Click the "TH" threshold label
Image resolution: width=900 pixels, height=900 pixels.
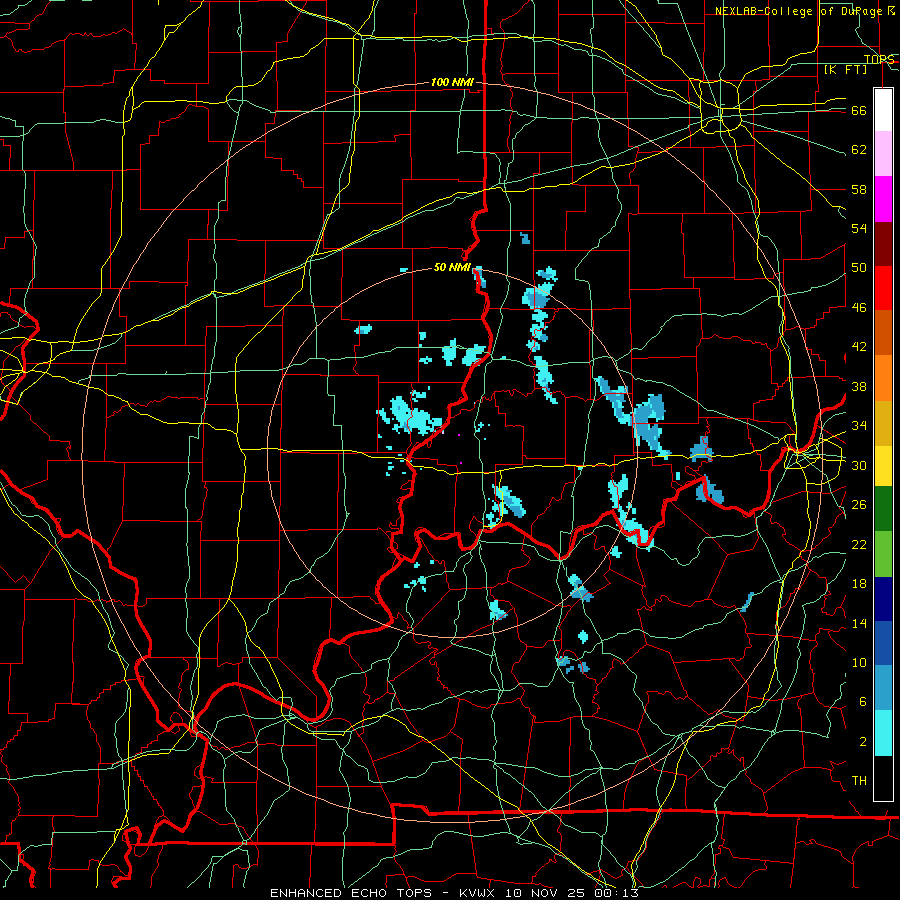pyautogui.click(x=859, y=781)
